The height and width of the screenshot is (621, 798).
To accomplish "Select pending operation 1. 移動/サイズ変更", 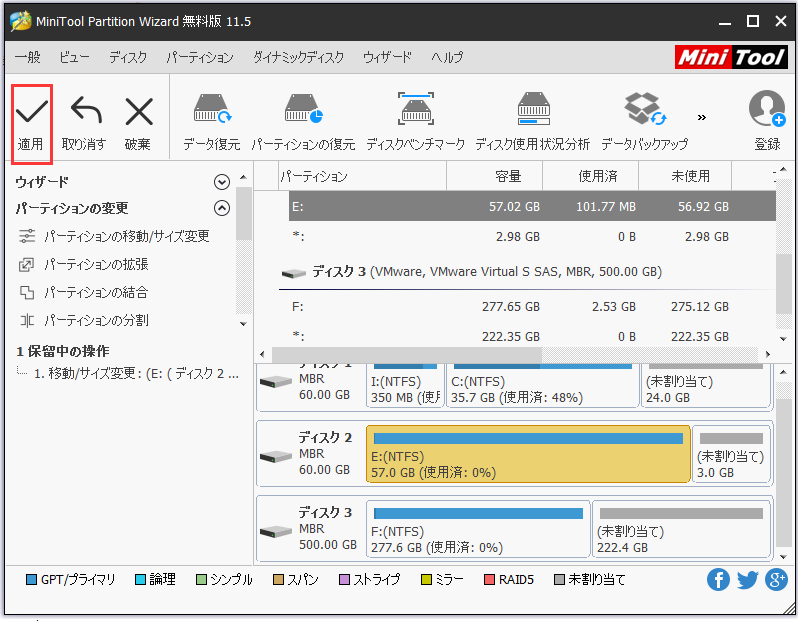I will pos(135,374).
